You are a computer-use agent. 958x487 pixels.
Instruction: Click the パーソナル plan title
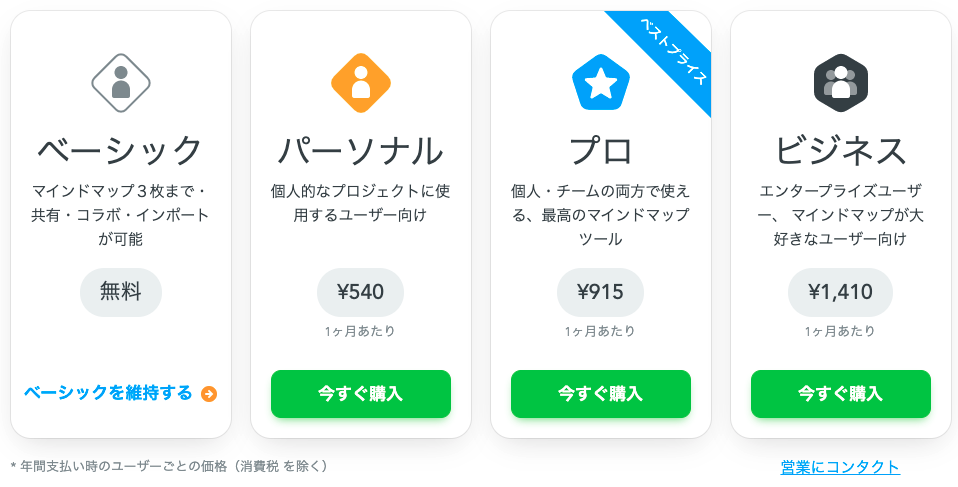point(360,151)
